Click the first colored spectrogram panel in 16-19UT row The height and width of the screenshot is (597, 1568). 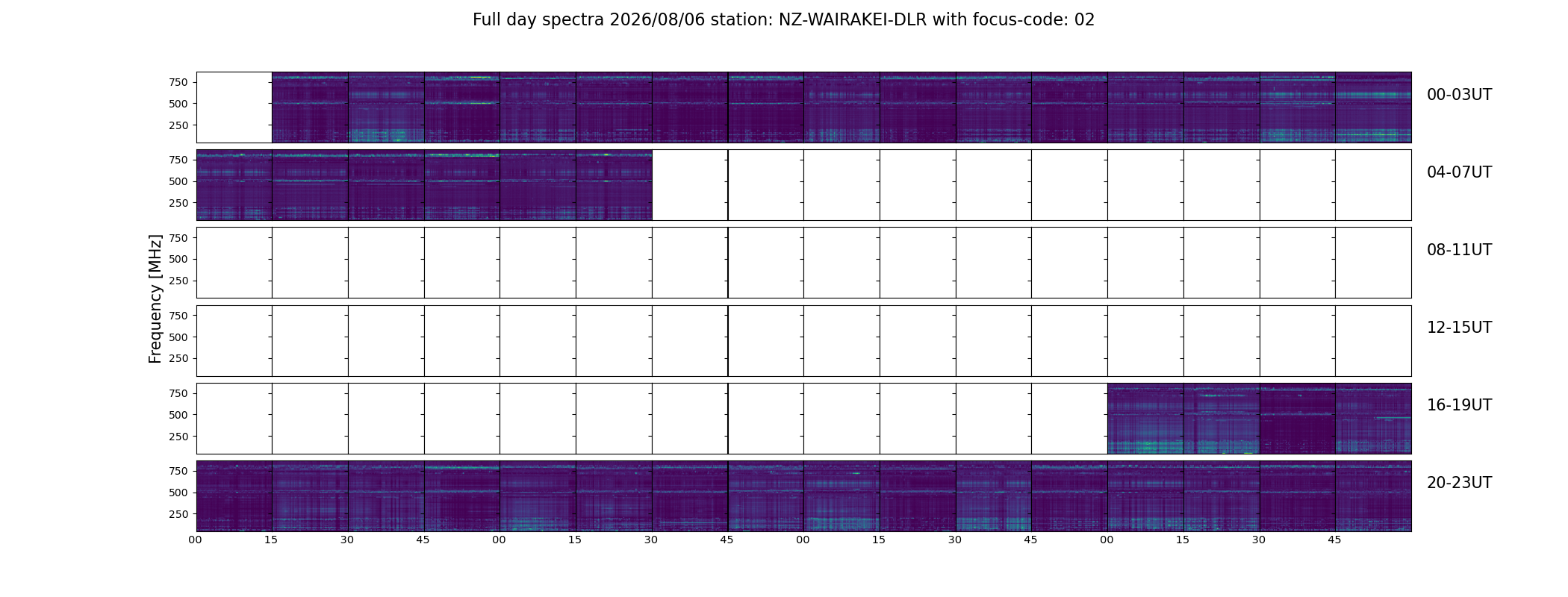pos(1145,419)
